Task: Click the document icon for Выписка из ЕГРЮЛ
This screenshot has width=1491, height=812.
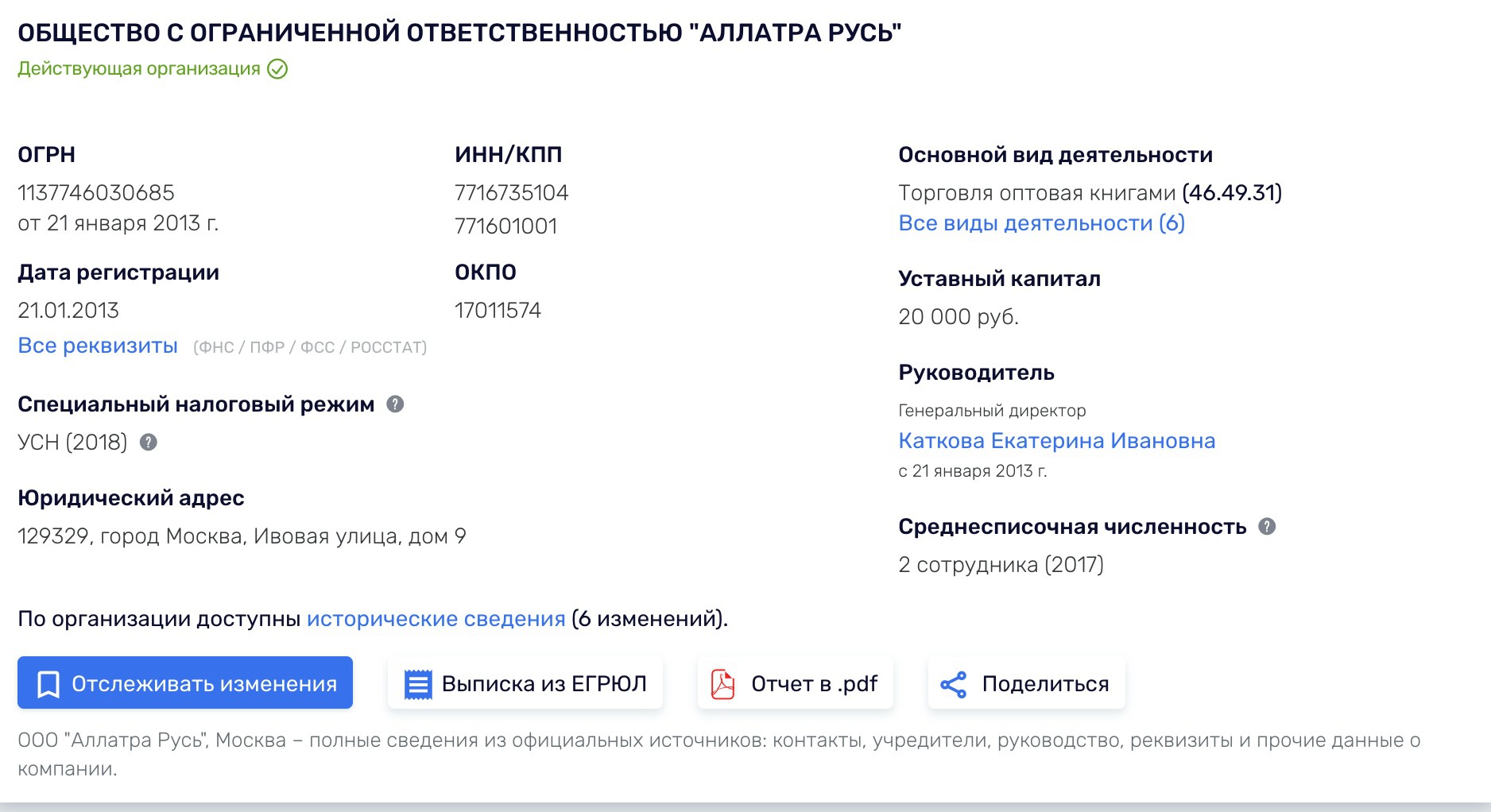Action: (x=418, y=684)
